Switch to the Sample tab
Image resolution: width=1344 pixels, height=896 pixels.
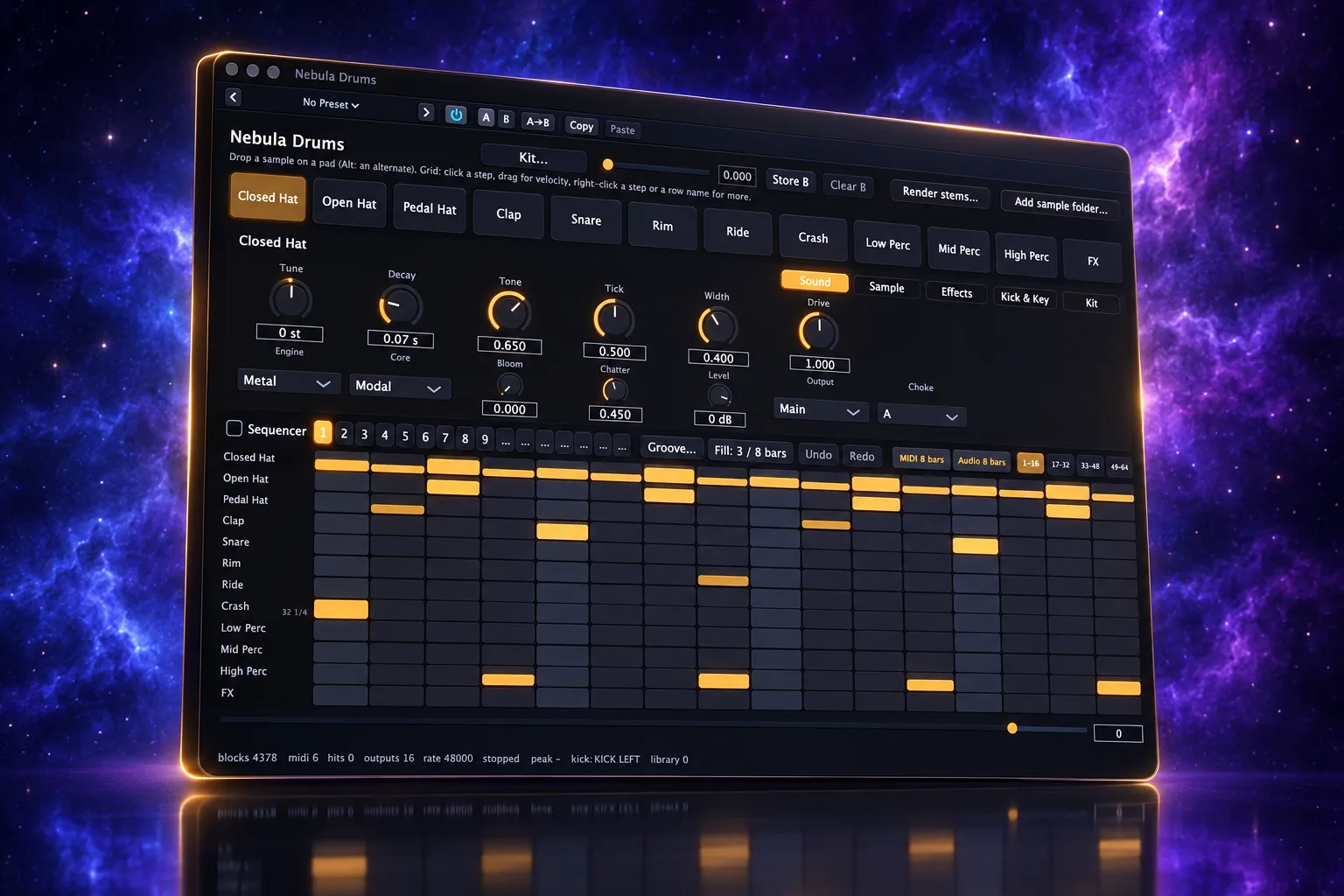tap(886, 287)
